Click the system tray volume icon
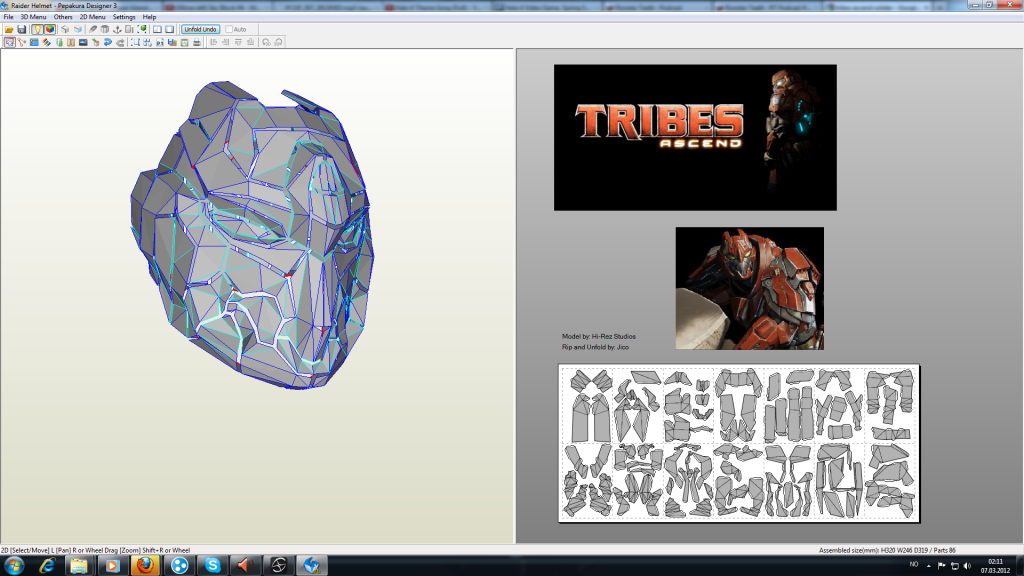 pyautogui.click(x=967, y=566)
